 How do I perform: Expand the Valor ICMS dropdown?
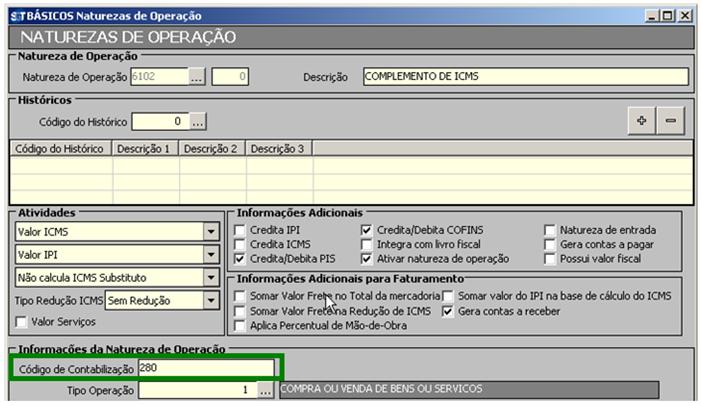(x=210, y=231)
